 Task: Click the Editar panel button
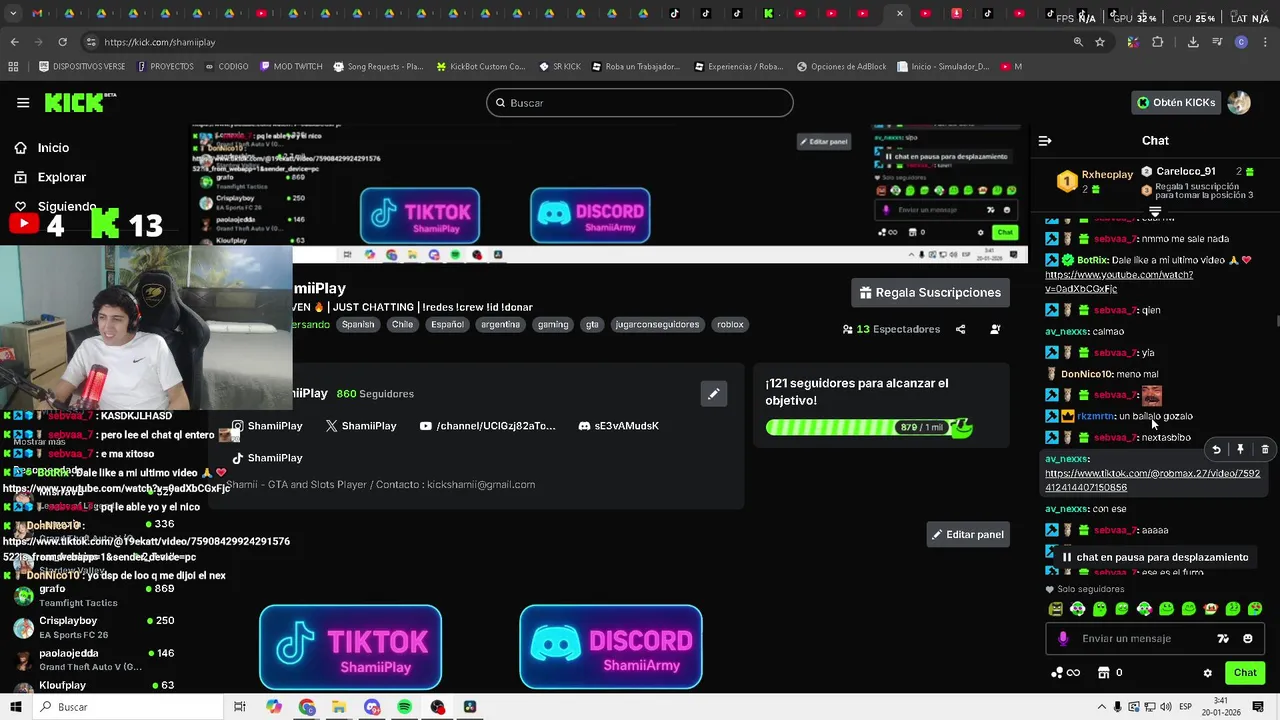coord(968,535)
